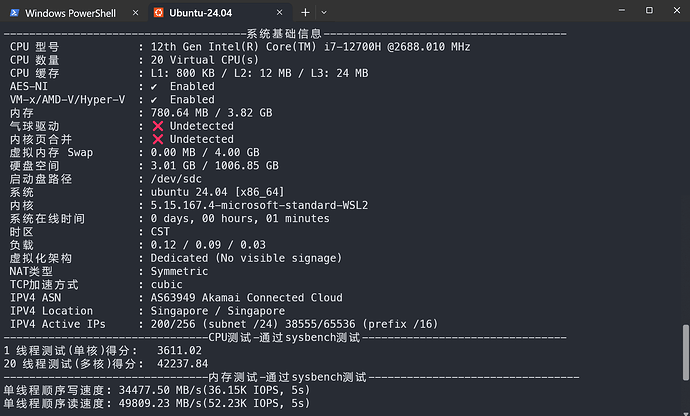The height and width of the screenshot is (416, 690).
Task: Close the Windows PowerShell tab
Action: tap(136, 13)
